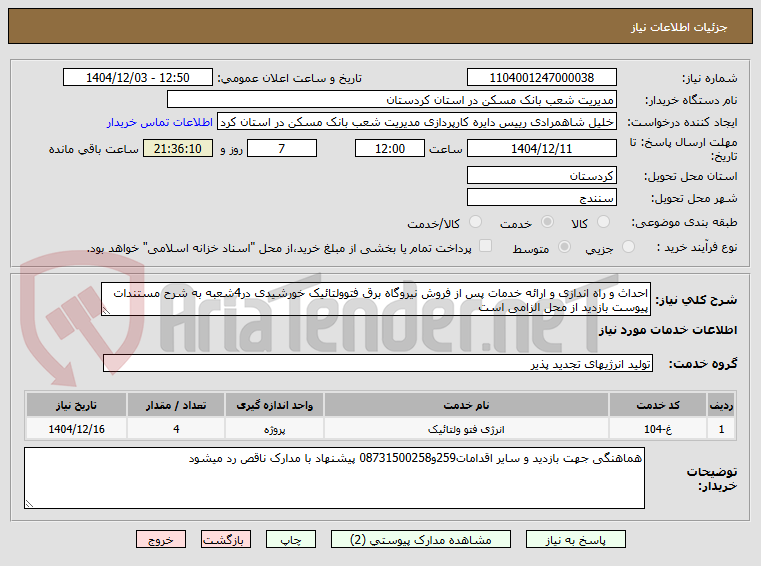Click the نام دستگاه خریدار label
This screenshot has width=761, height=566.
click(x=691, y=100)
